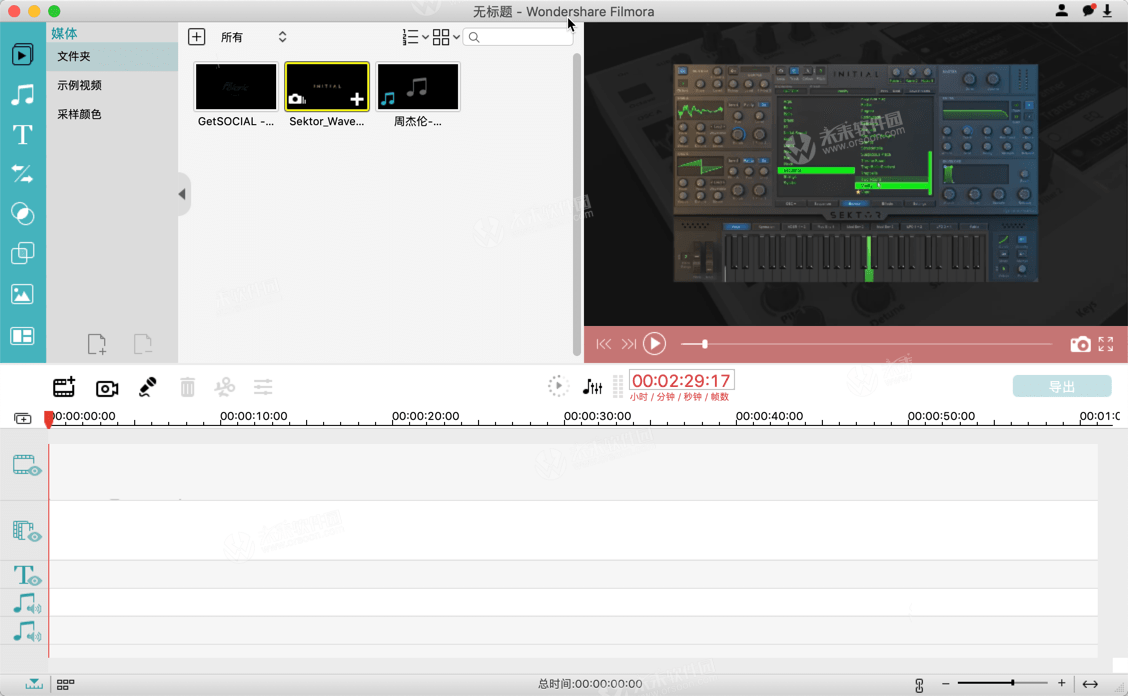Click the add track icon beside ruler
The height and width of the screenshot is (696, 1128).
tap(23, 418)
